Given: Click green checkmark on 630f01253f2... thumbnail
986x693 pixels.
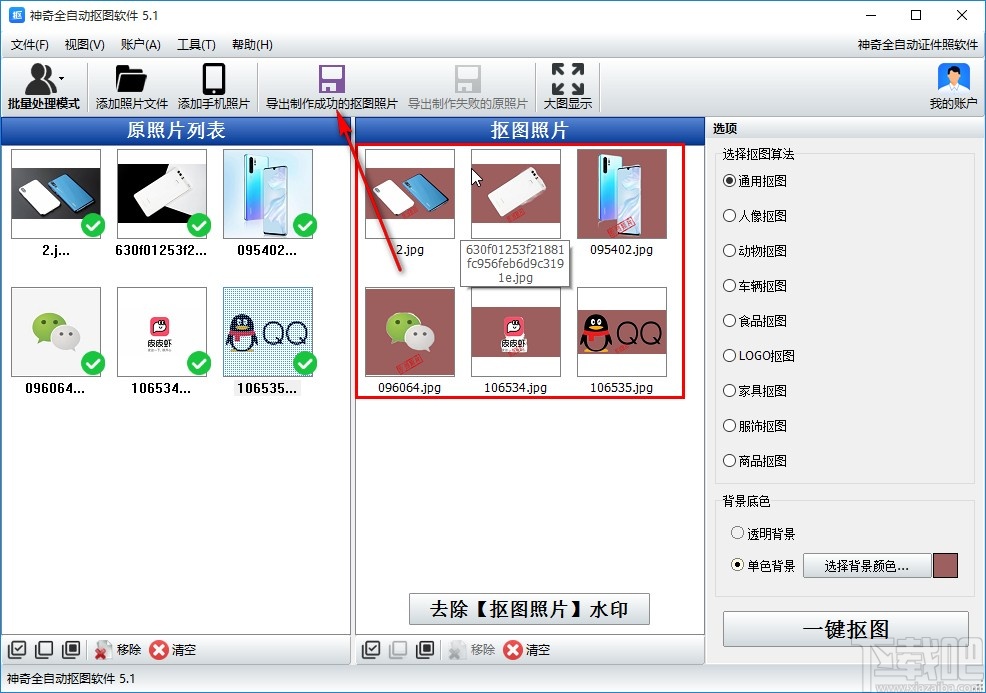Looking at the screenshot, I should coord(199,225).
